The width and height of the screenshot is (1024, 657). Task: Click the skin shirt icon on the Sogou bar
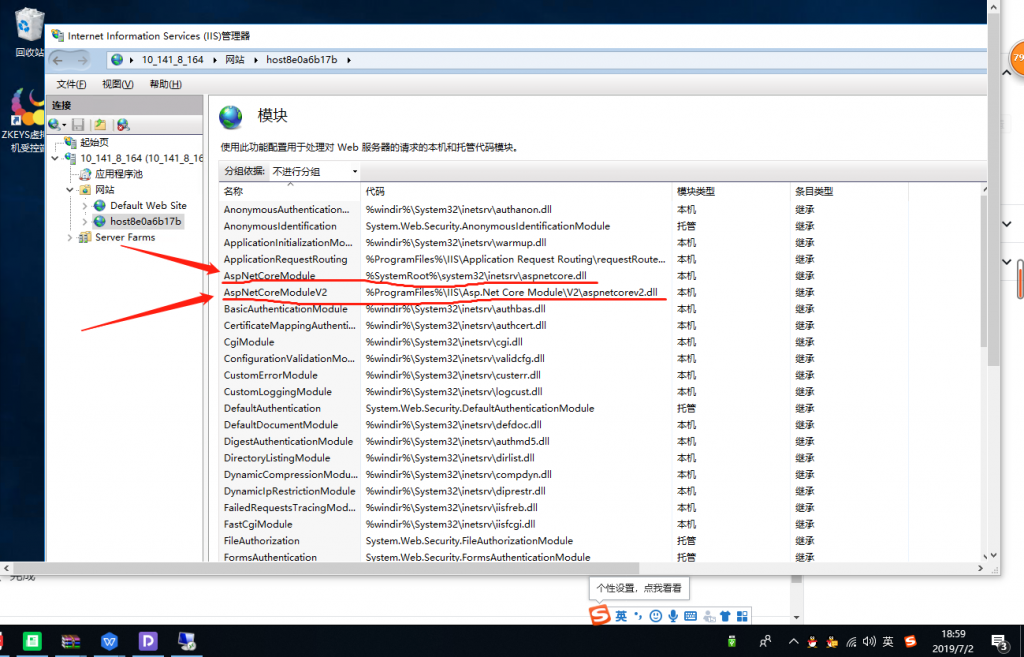click(x=725, y=616)
